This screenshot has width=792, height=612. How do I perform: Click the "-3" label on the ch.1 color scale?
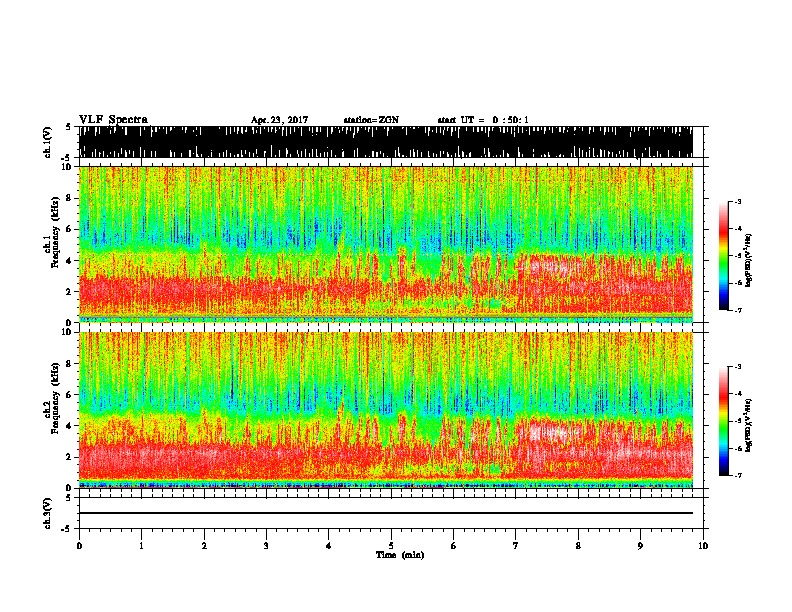point(737,201)
